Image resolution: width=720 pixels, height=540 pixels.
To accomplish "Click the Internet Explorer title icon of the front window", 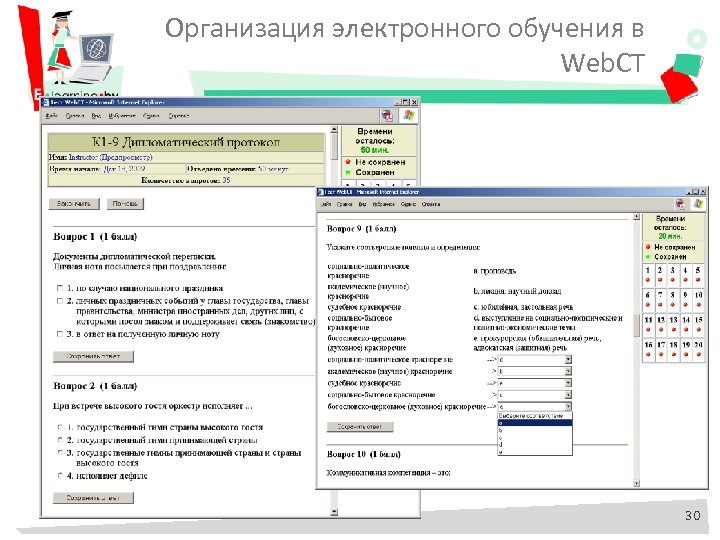I will (x=321, y=192).
